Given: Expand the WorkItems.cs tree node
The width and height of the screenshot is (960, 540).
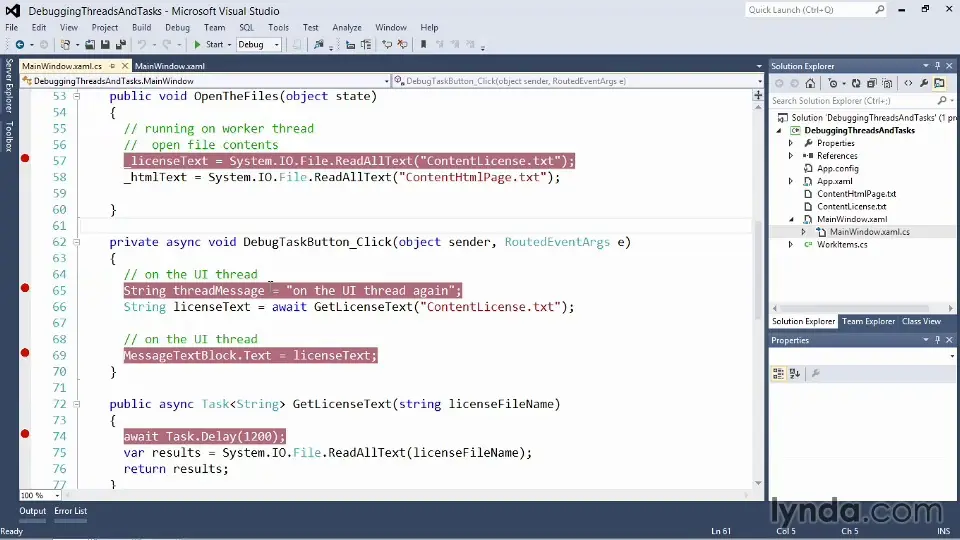Looking at the screenshot, I should click(790, 244).
